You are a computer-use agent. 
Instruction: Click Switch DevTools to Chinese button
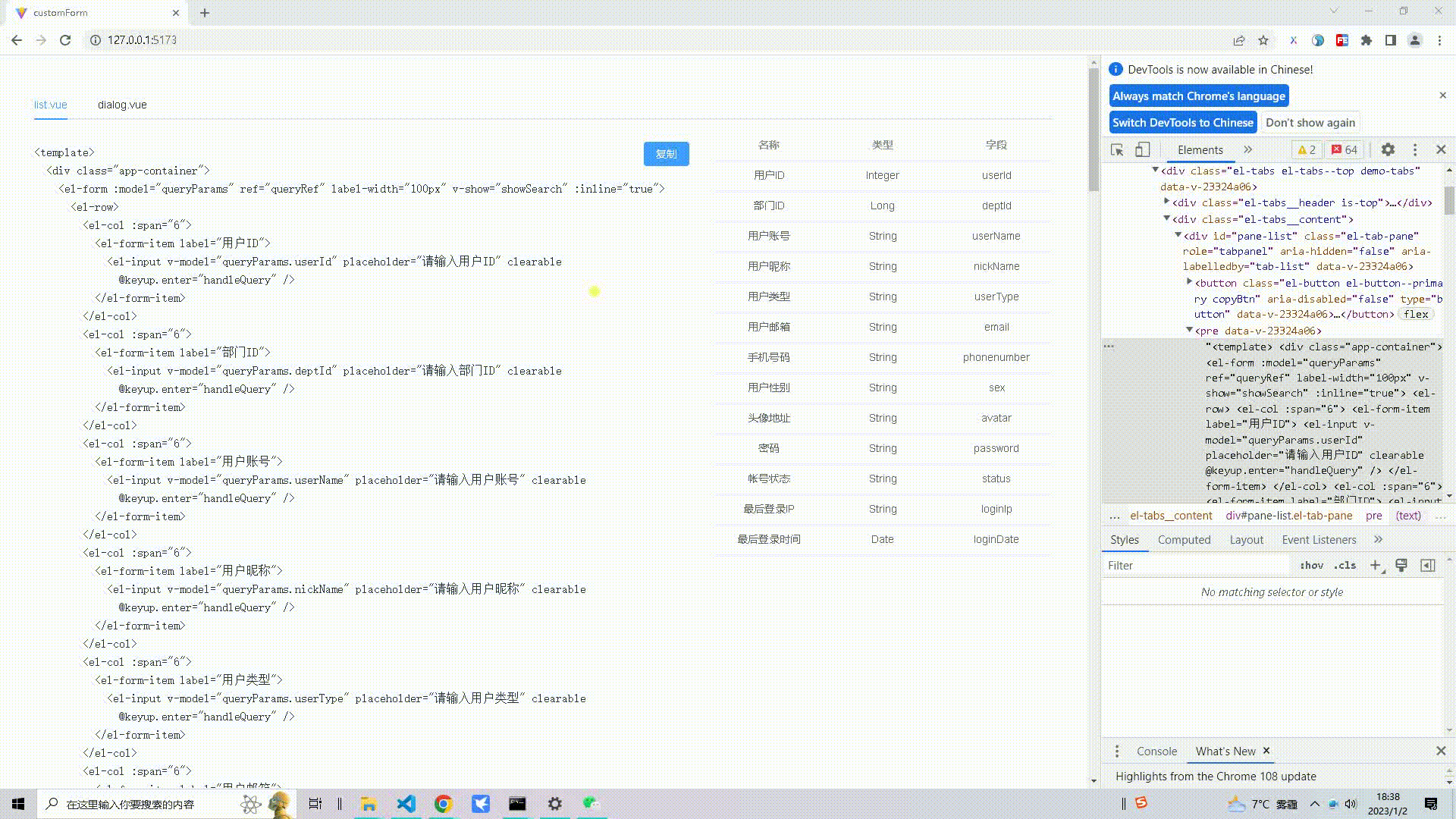point(1182,123)
